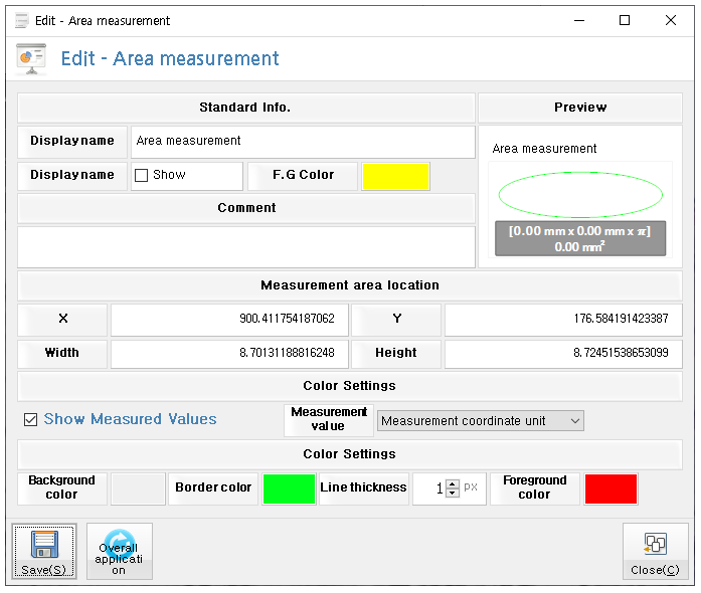The width and height of the screenshot is (701, 593).
Task: Open the Measurement coordinate unit dropdown
Action: (x=480, y=421)
